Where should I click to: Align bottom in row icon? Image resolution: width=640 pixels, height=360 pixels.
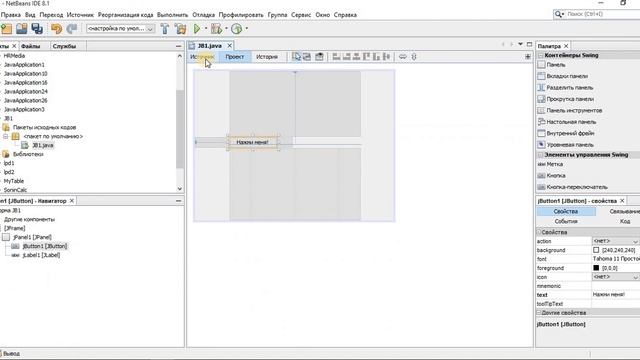[376, 57]
